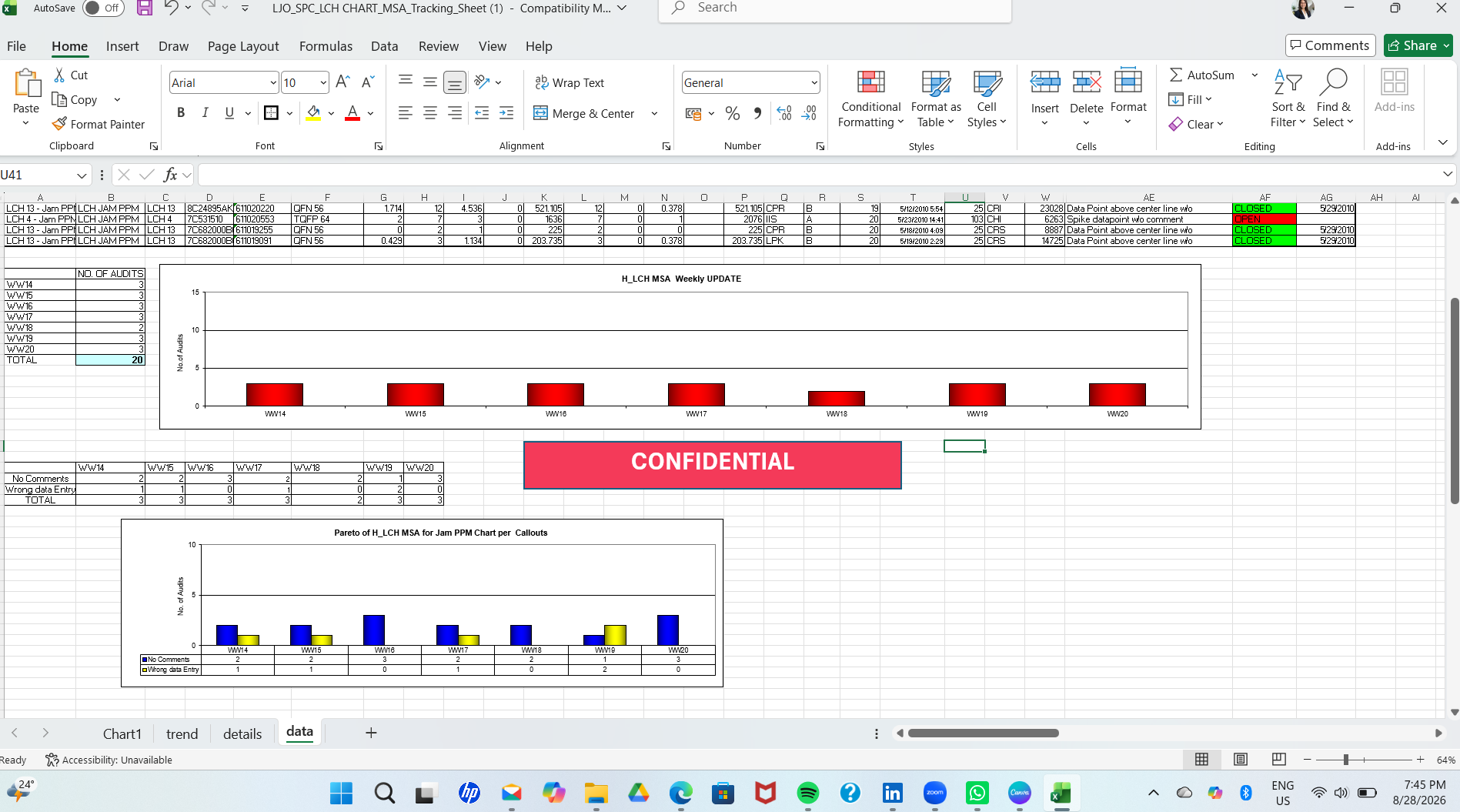Viewport: 1460px width, 812px height.
Task: Insert function with fx icon
Action: tap(170, 175)
